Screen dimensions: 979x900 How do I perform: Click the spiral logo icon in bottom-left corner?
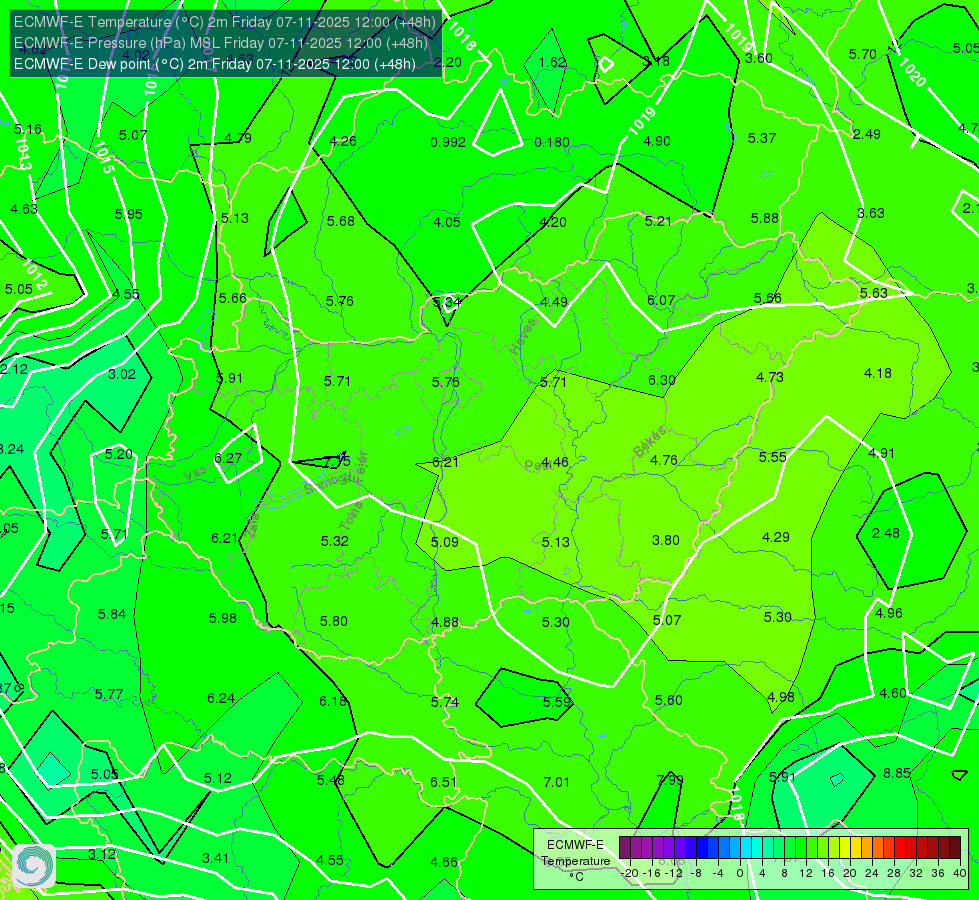(x=33, y=866)
